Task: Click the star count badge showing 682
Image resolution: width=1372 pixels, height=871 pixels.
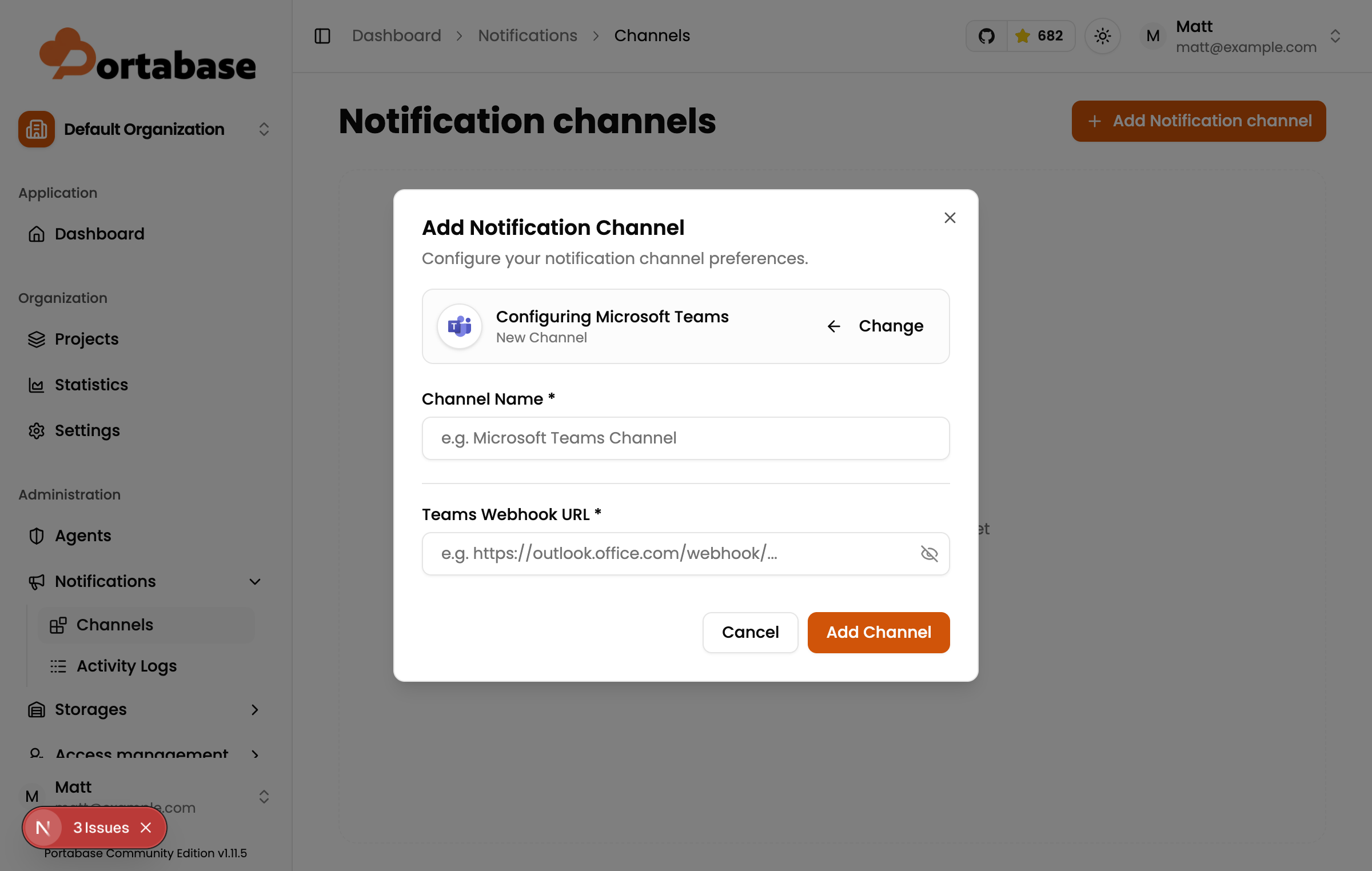Action: coord(1040,36)
